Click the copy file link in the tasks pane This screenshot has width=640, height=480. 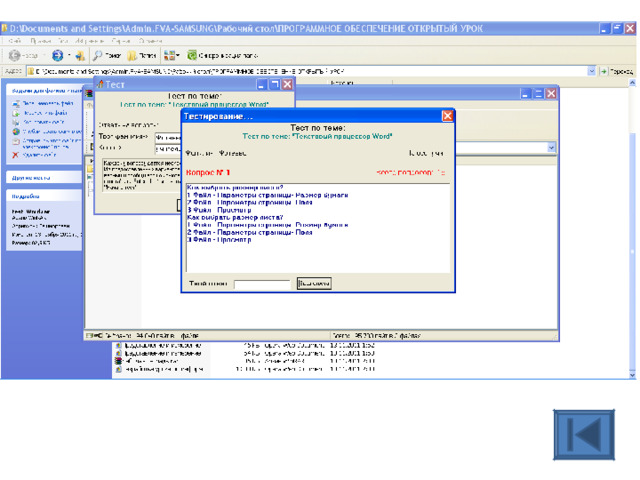pos(43,122)
